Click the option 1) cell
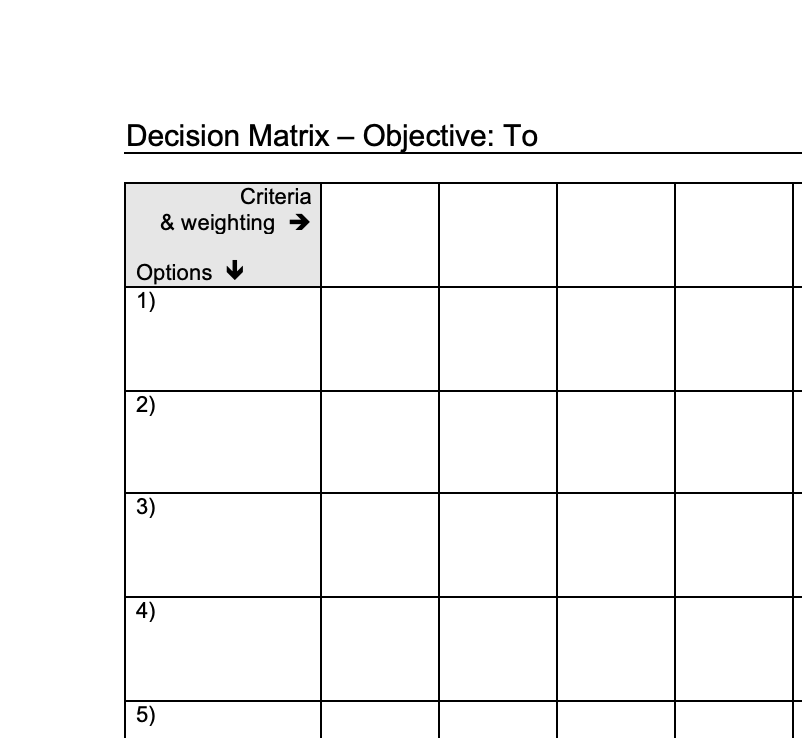The width and height of the screenshot is (802, 738). coord(223,338)
